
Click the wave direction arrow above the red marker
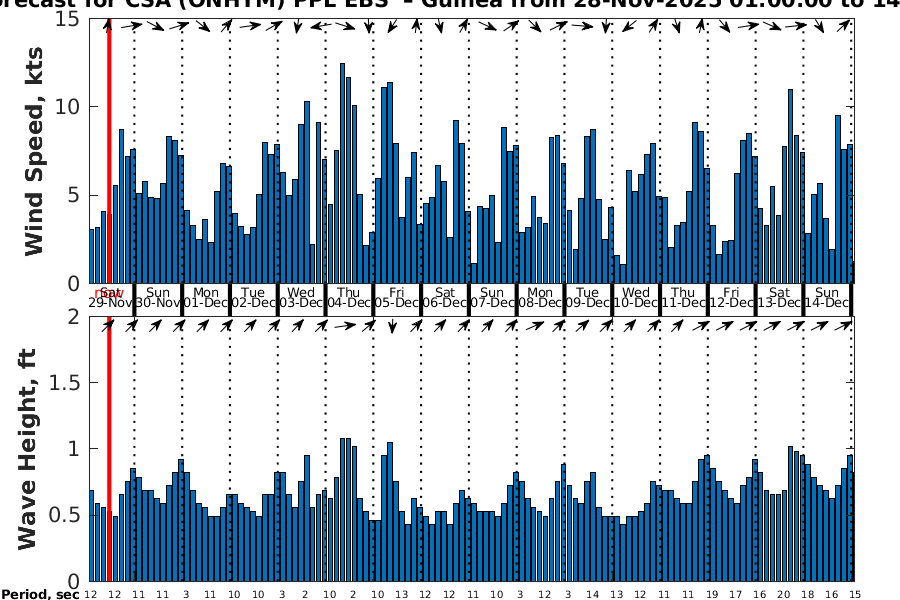[109, 326]
